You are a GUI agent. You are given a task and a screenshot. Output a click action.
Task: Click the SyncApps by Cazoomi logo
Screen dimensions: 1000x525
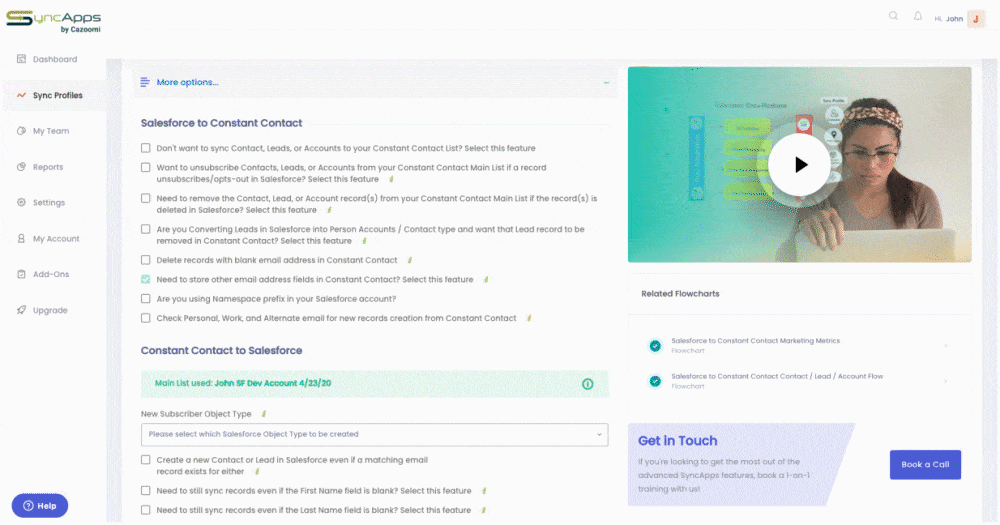click(x=54, y=21)
